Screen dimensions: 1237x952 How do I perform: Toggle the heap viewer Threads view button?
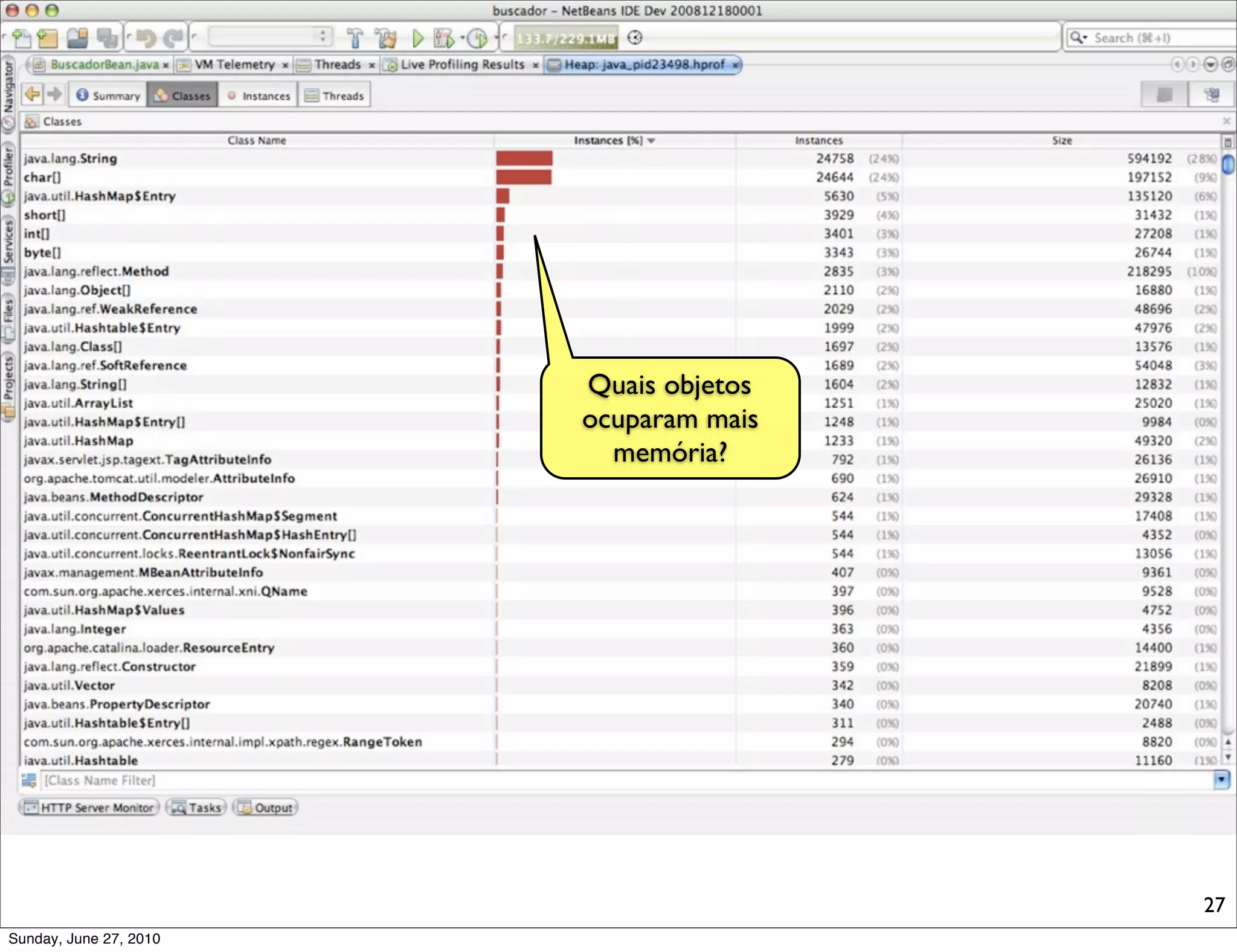point(335,95)
